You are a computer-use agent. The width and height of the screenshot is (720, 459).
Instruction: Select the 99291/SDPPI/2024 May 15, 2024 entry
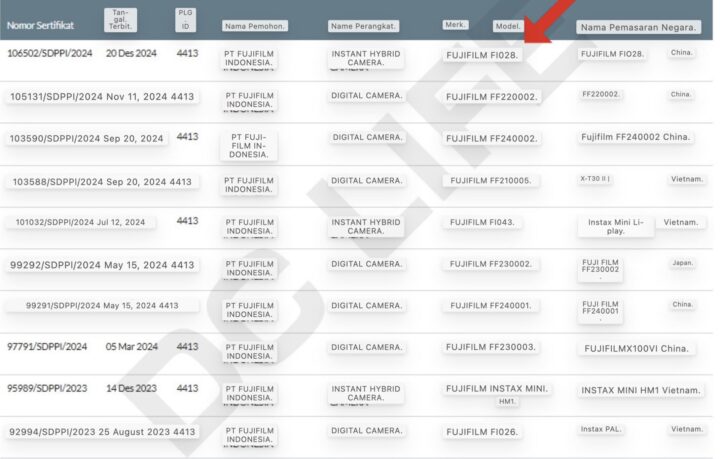[102, 306]
